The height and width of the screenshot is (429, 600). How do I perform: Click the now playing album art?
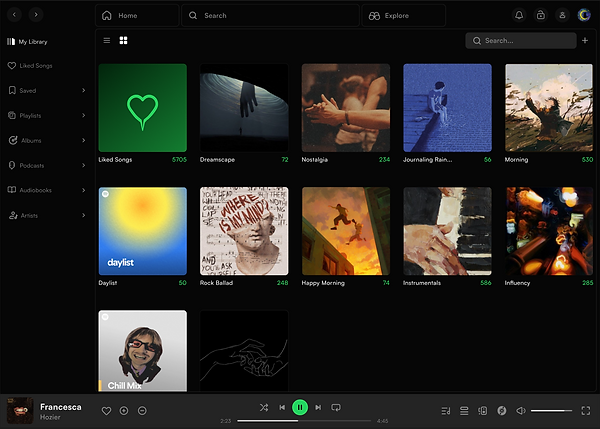point(20,411)
